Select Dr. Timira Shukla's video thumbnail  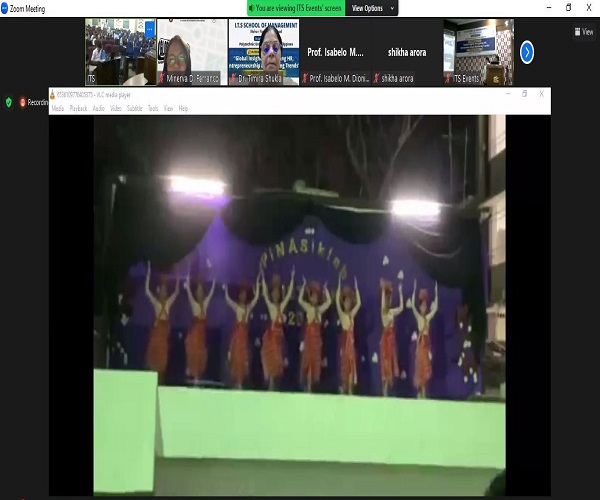[x=264, y=52]
